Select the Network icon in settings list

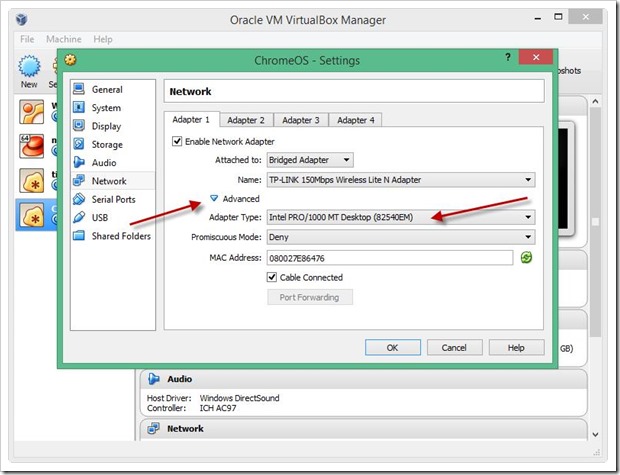79,181
